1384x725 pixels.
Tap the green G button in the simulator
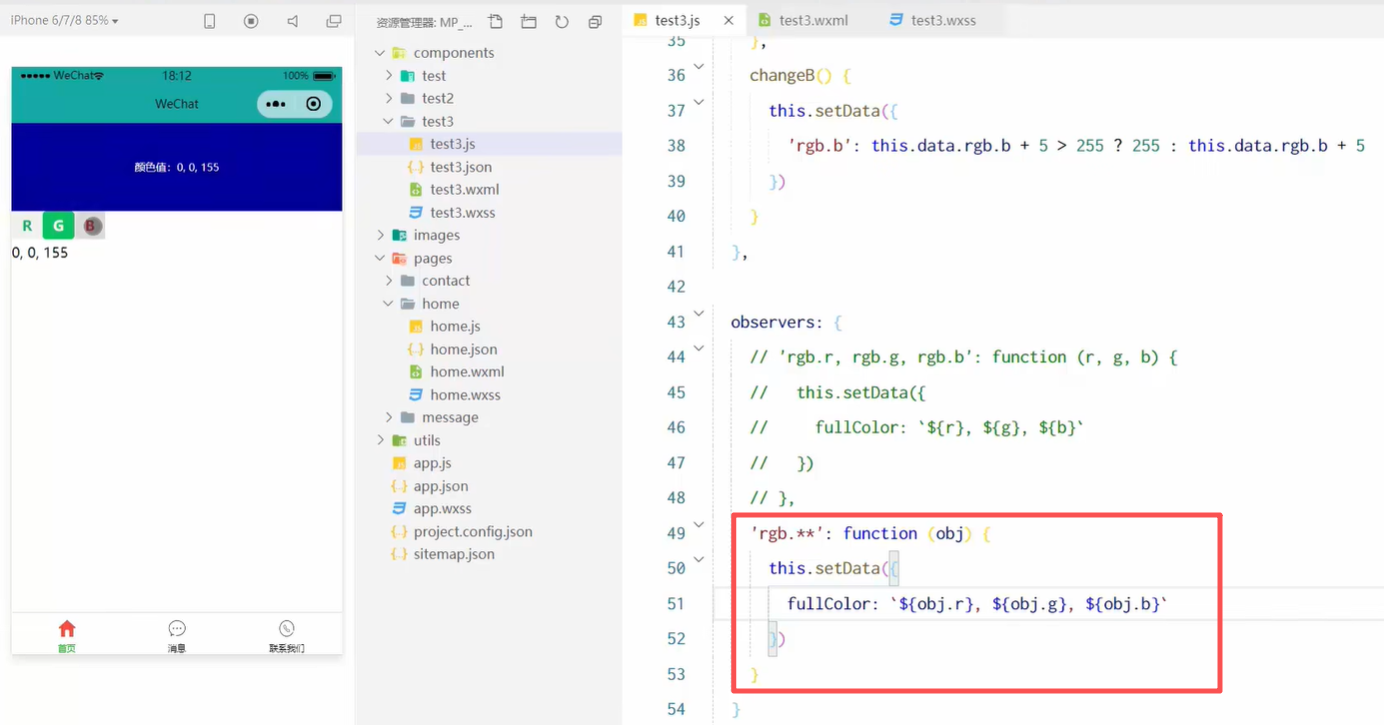coord(58,226)
